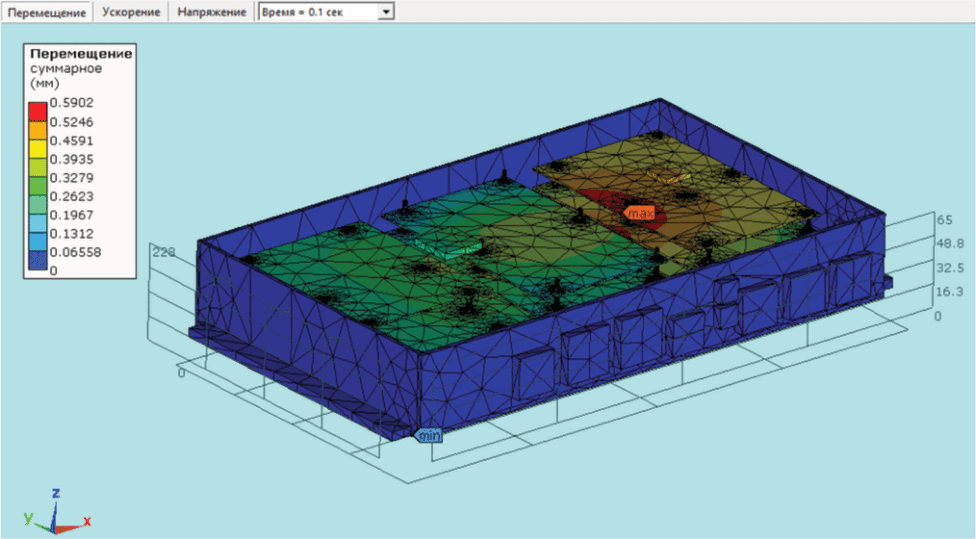Select the orange 0.5246 legend swatch
The width and height of the screenshot is (976, 539).
point(38,131)
